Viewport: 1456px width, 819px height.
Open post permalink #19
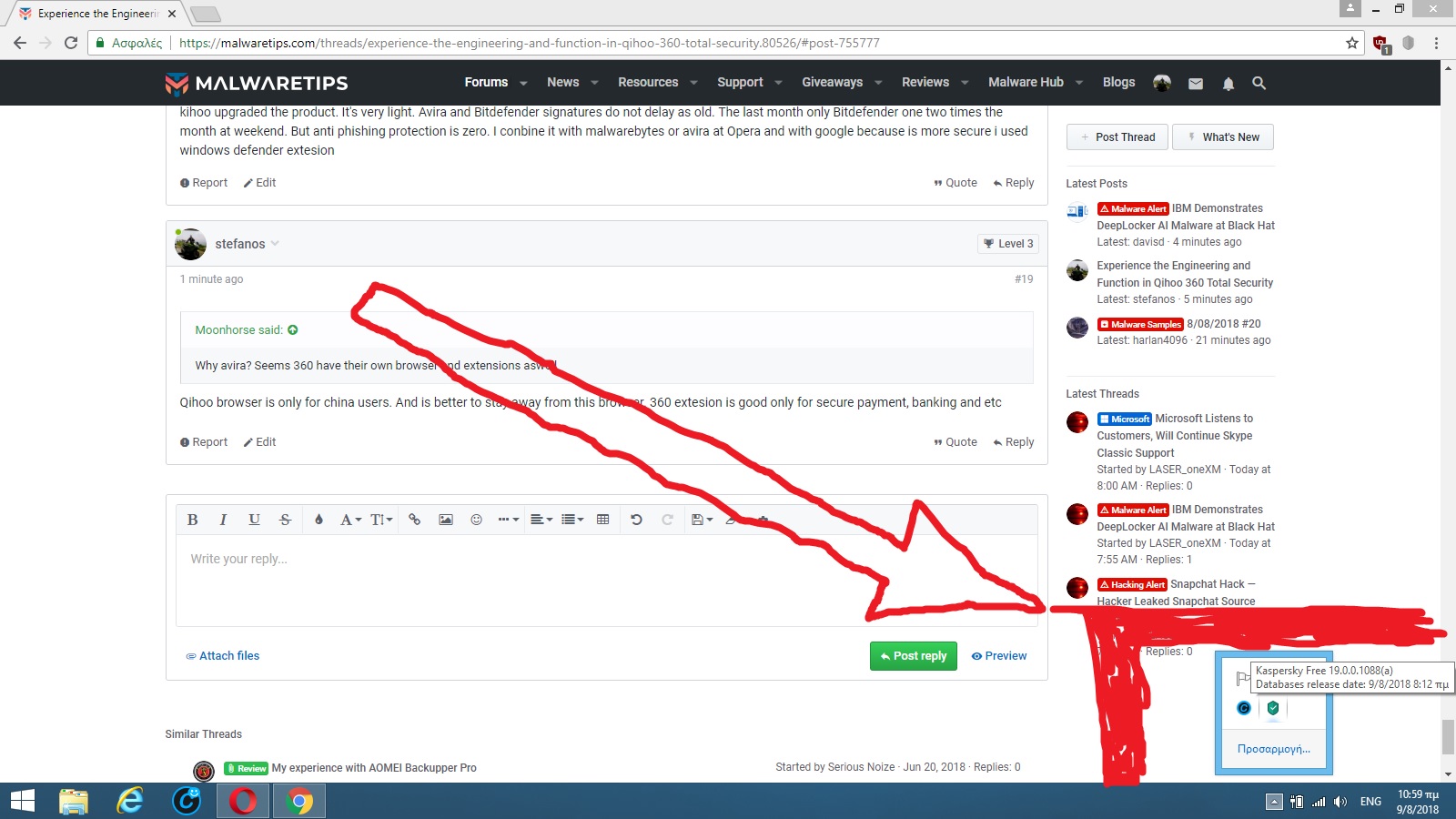[1024, 279]
